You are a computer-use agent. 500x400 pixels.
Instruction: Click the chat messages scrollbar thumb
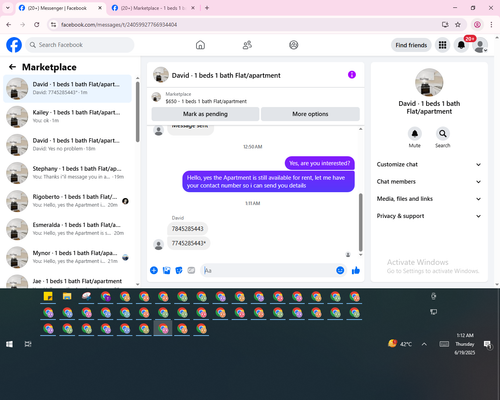tap(360, 222)
